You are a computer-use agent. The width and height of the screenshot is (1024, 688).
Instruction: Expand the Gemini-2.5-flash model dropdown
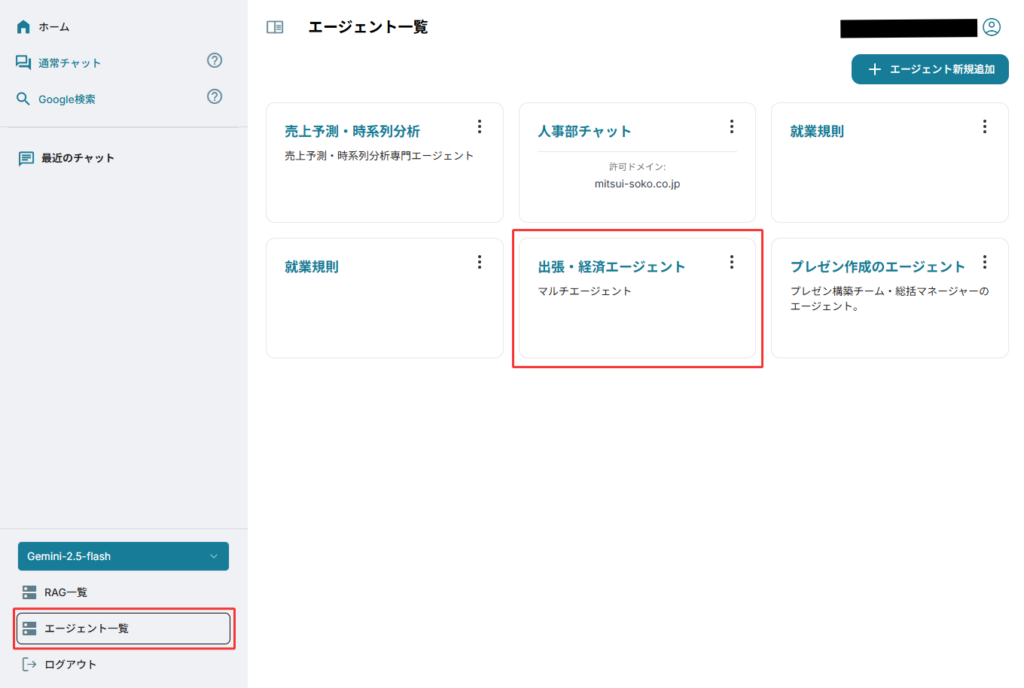(x=123, y=556)
